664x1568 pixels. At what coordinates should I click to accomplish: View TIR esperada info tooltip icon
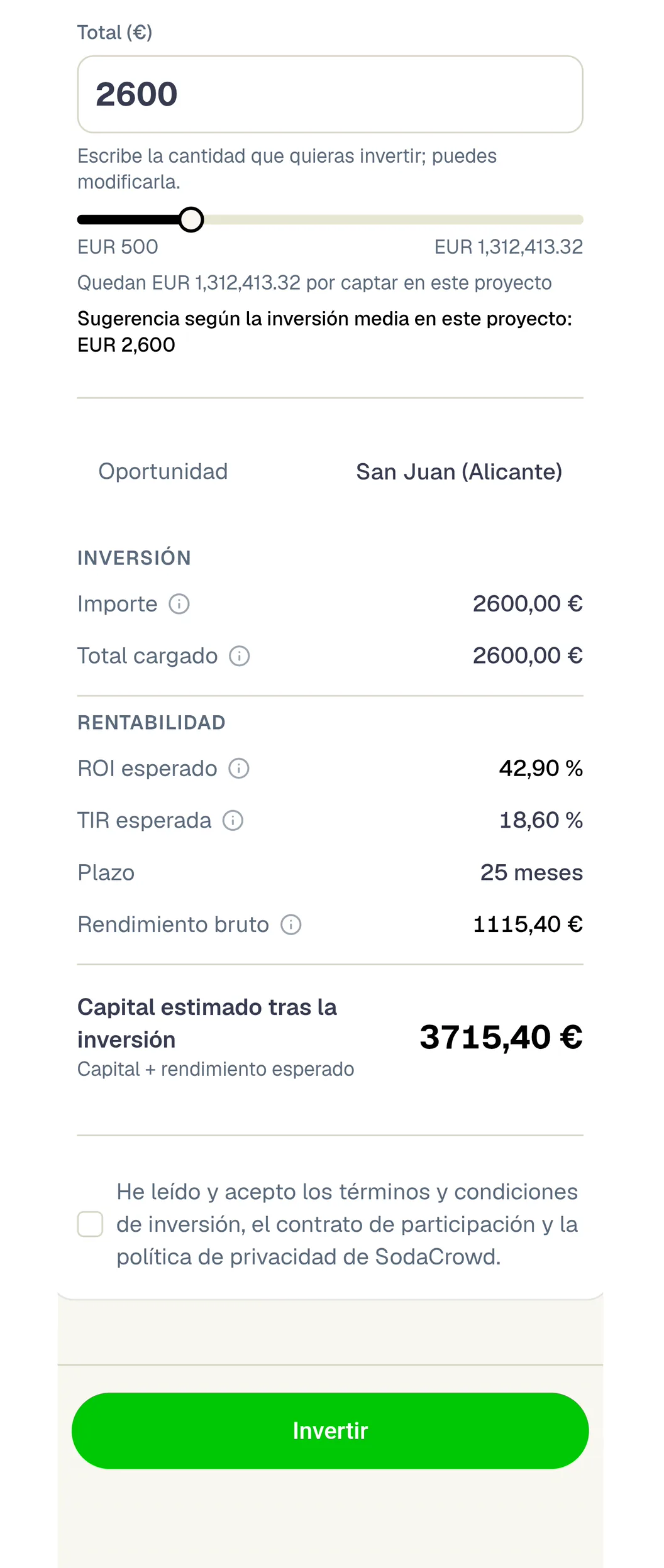pyautogui.click(x=233, y=820)
